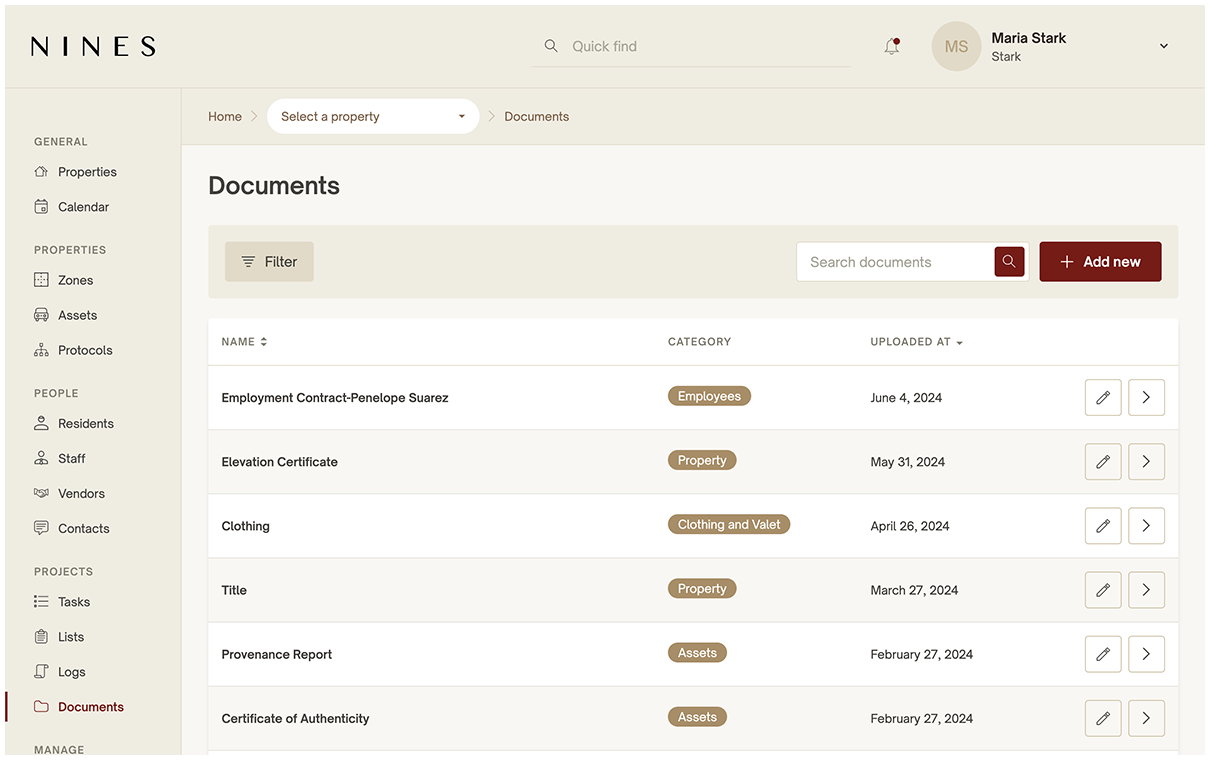This screenshot has width=1210, height=760.
Task: Click the Add new button
Action: [x=1100, y=261]
